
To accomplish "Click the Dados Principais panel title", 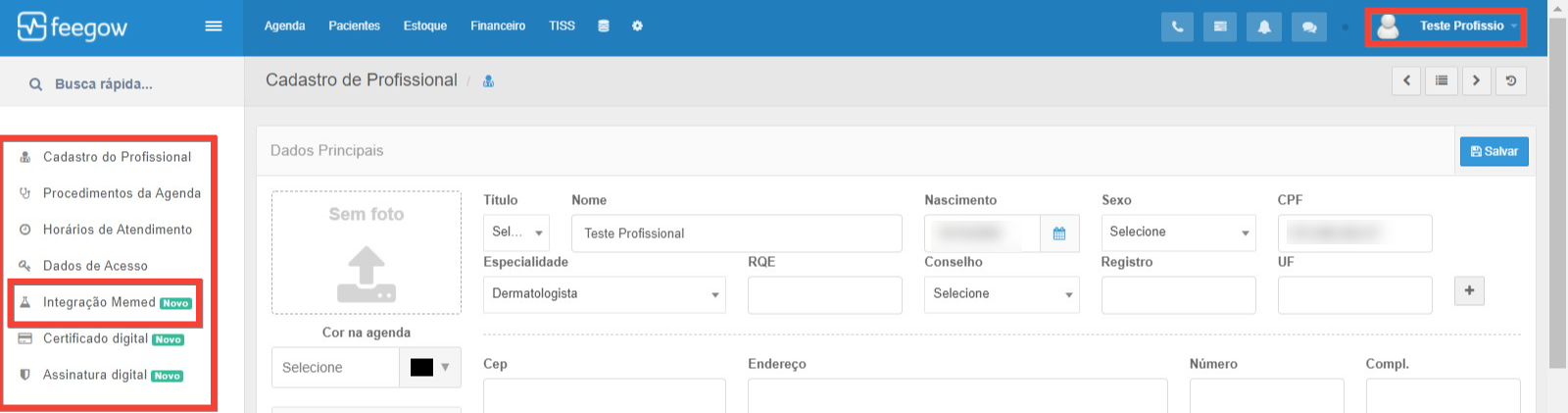I will tap(327, 150).
